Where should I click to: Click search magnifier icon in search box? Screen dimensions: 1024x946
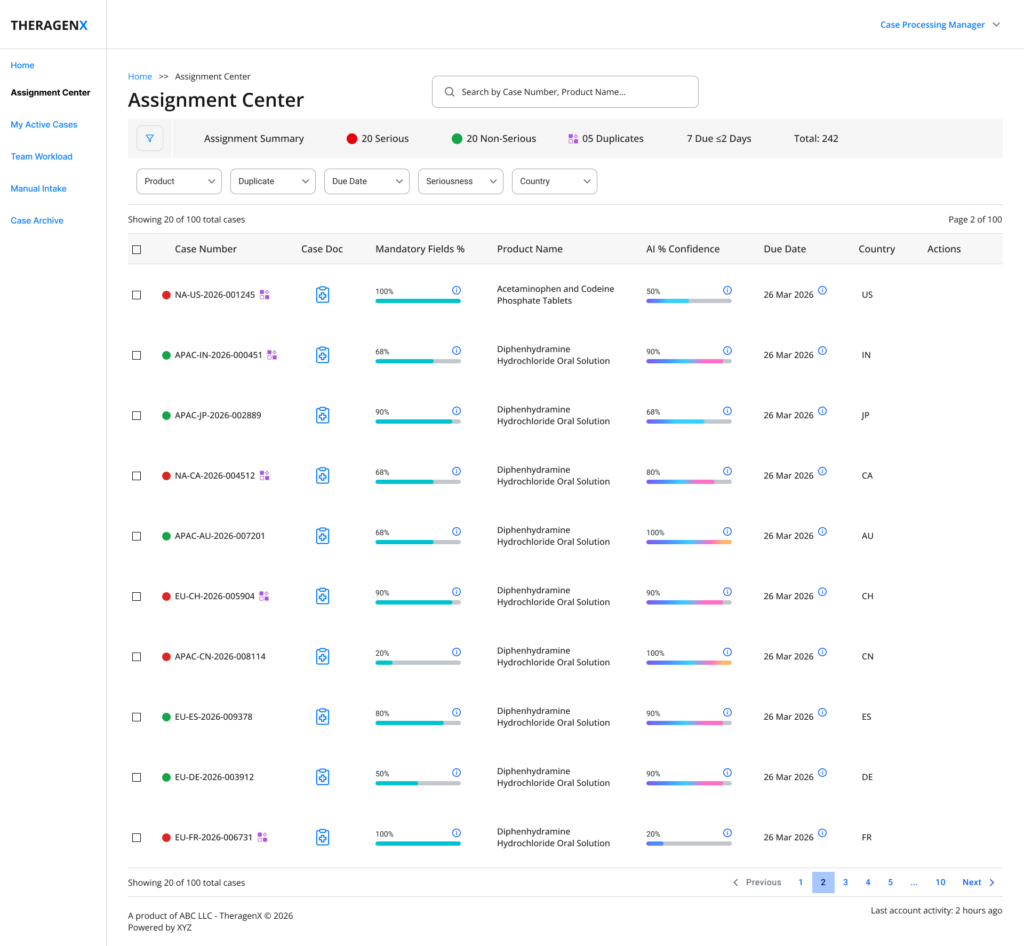click(x=449, y=92)
